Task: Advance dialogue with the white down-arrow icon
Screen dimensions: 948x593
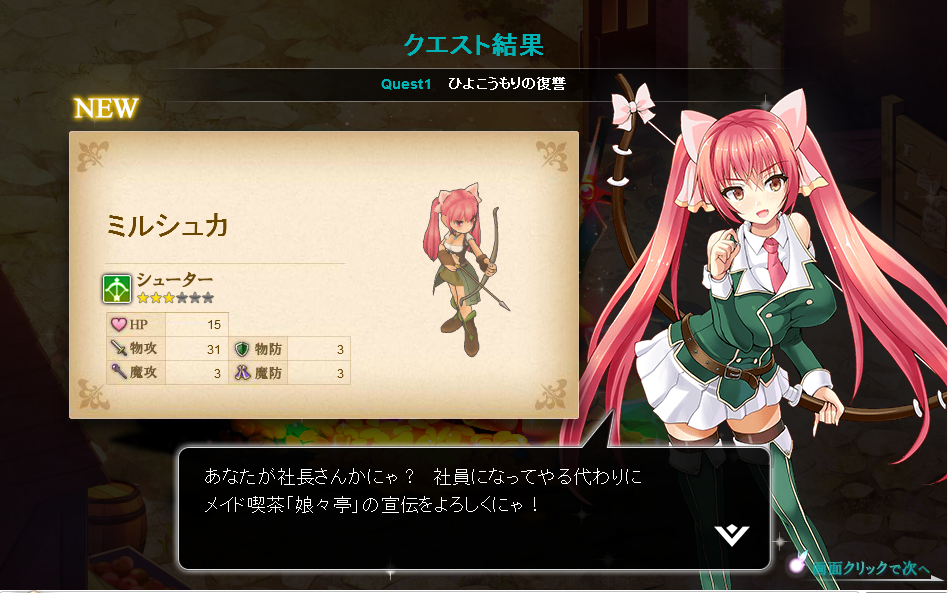Action: 732,535
